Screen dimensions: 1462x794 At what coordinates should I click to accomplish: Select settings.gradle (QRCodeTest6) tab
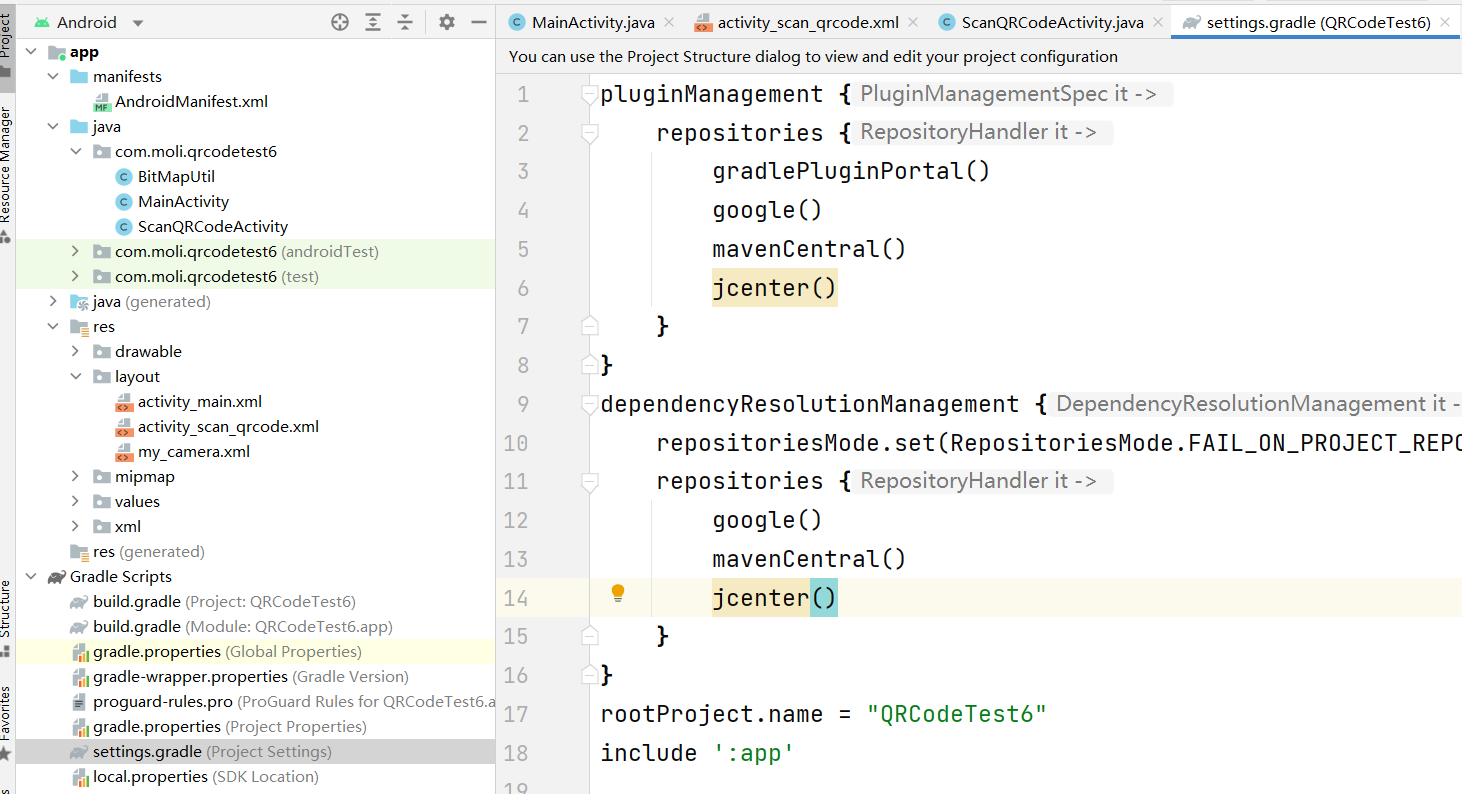1318,22
